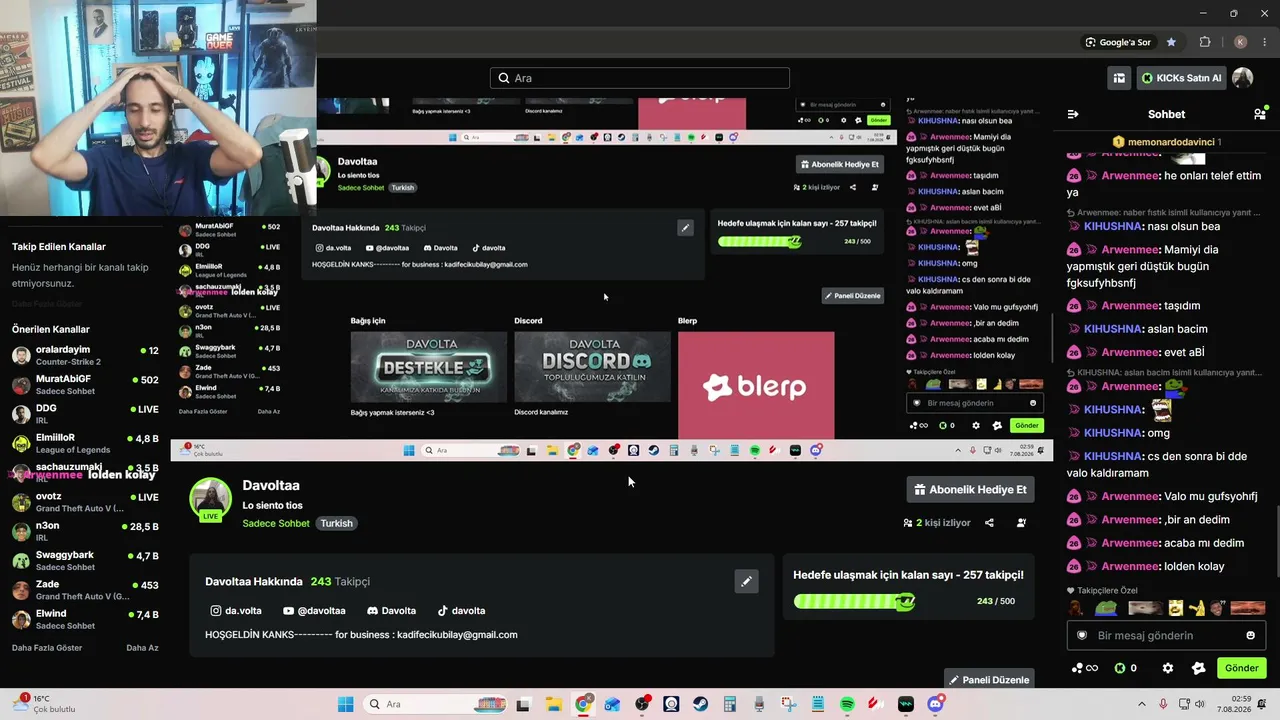Open Calculator from the taskbar

[729, 704]
